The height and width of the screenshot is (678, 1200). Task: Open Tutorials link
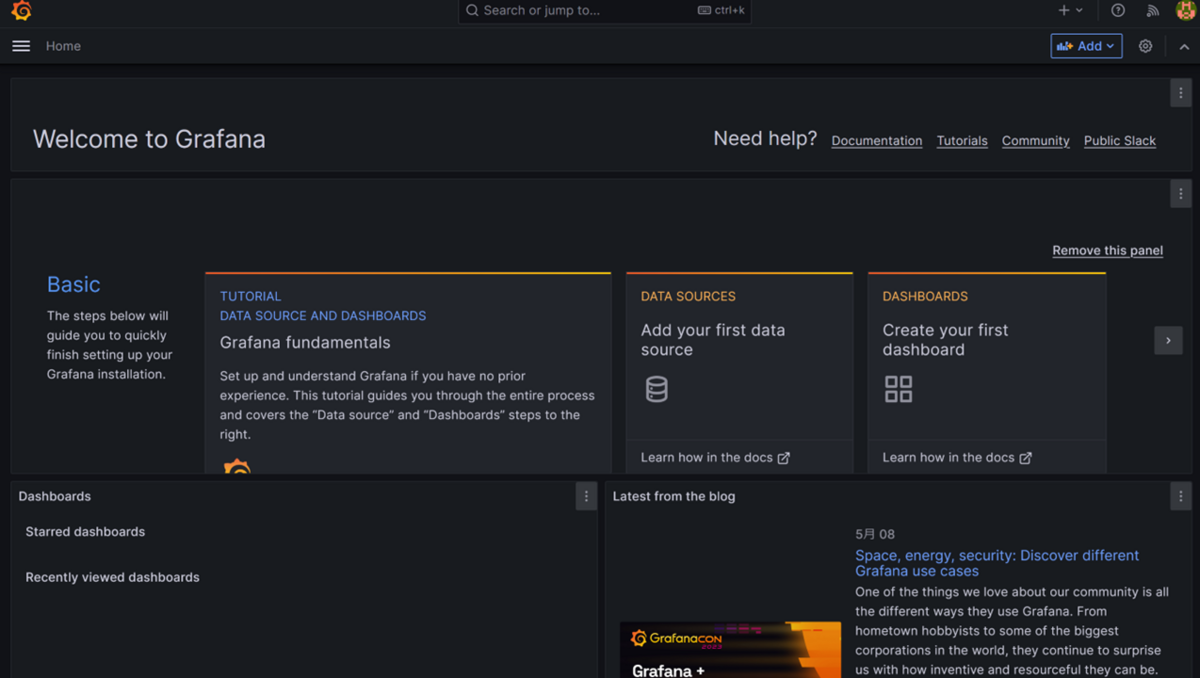(x=962, y=141)
